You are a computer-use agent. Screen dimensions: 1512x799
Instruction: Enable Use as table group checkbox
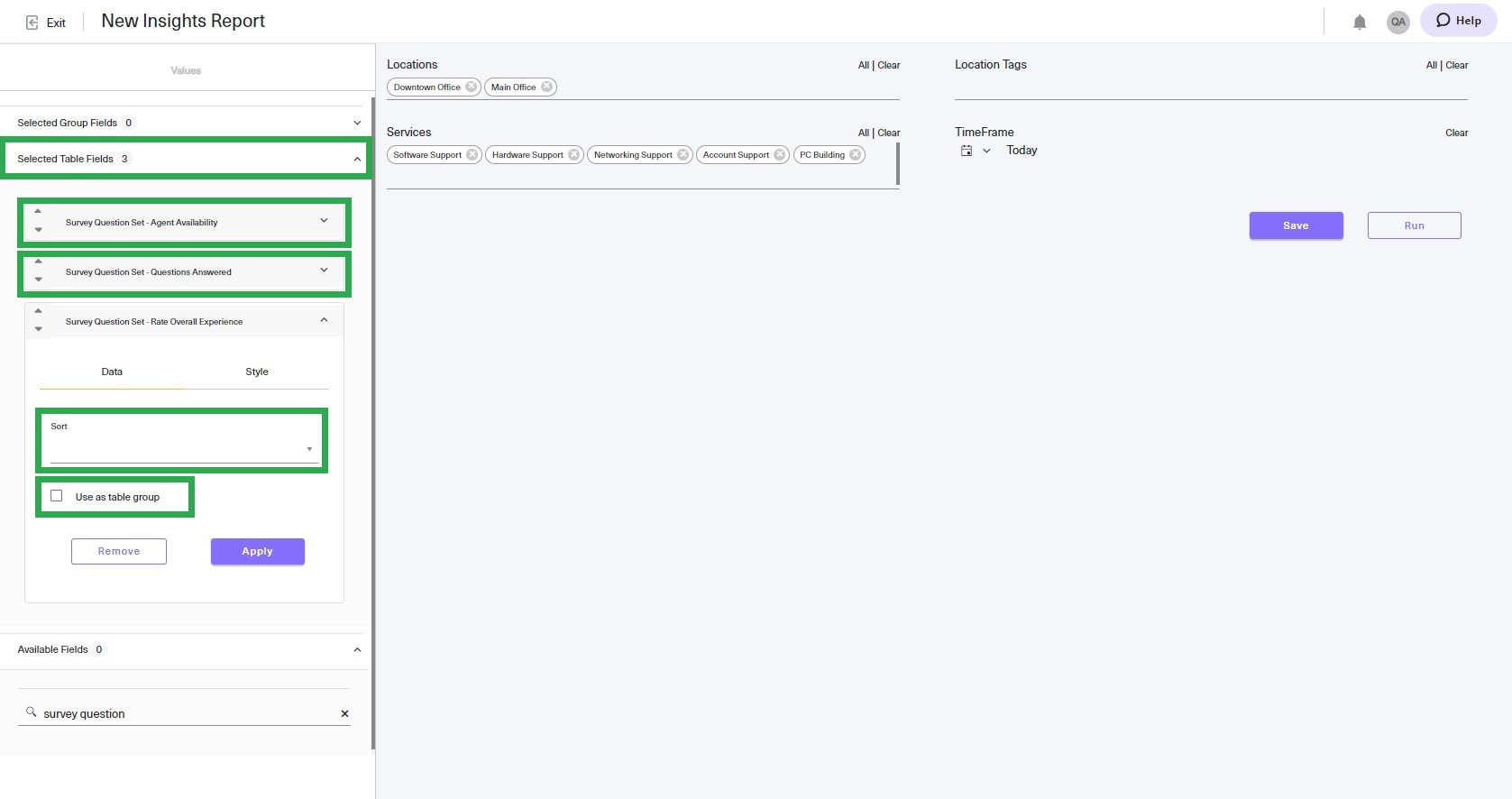tap(57, 496)
